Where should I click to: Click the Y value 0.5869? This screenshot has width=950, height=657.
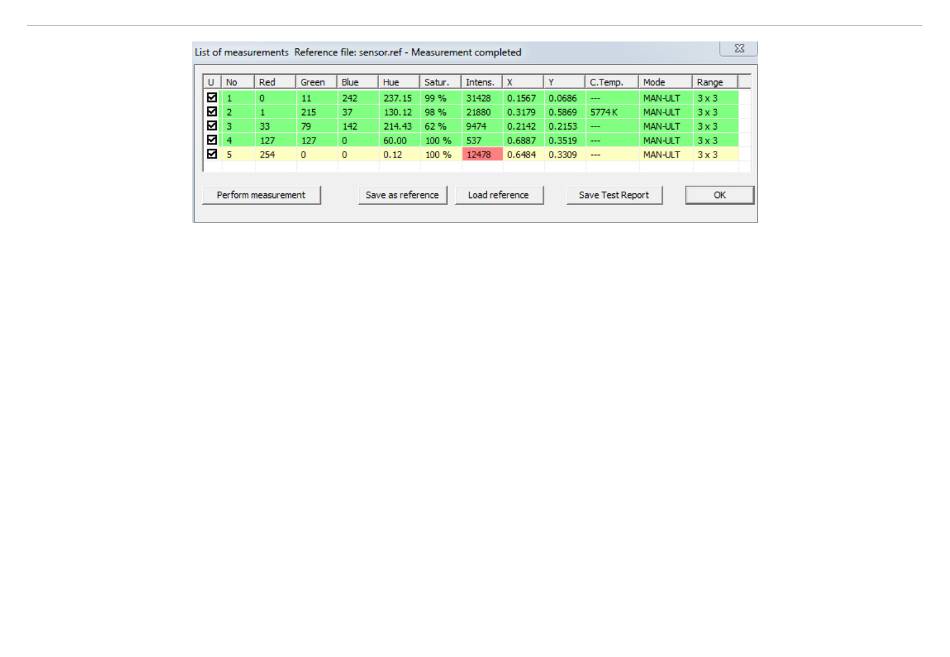[563, 112]
